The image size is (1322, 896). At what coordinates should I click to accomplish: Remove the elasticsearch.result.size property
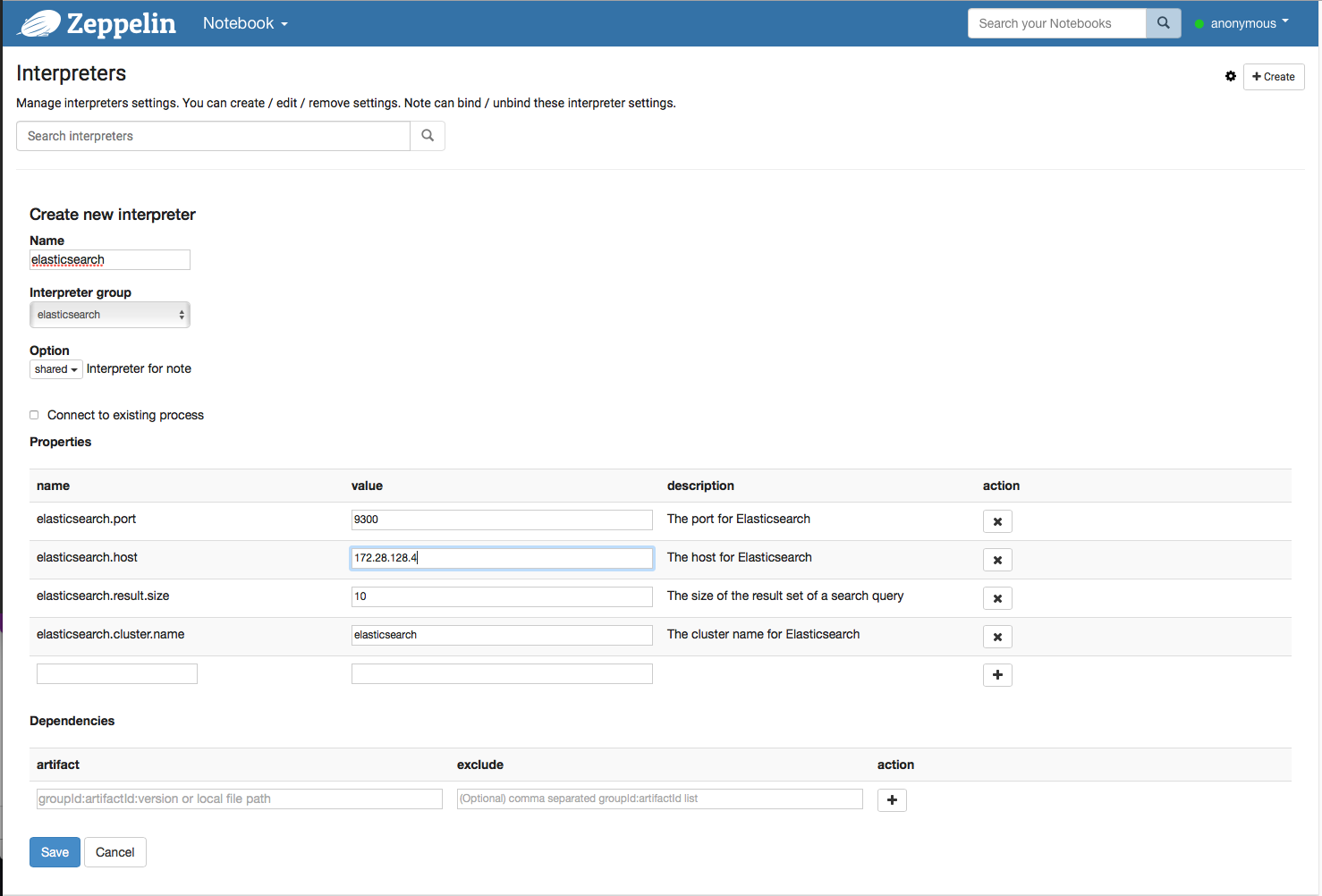(x=997, y=597)
